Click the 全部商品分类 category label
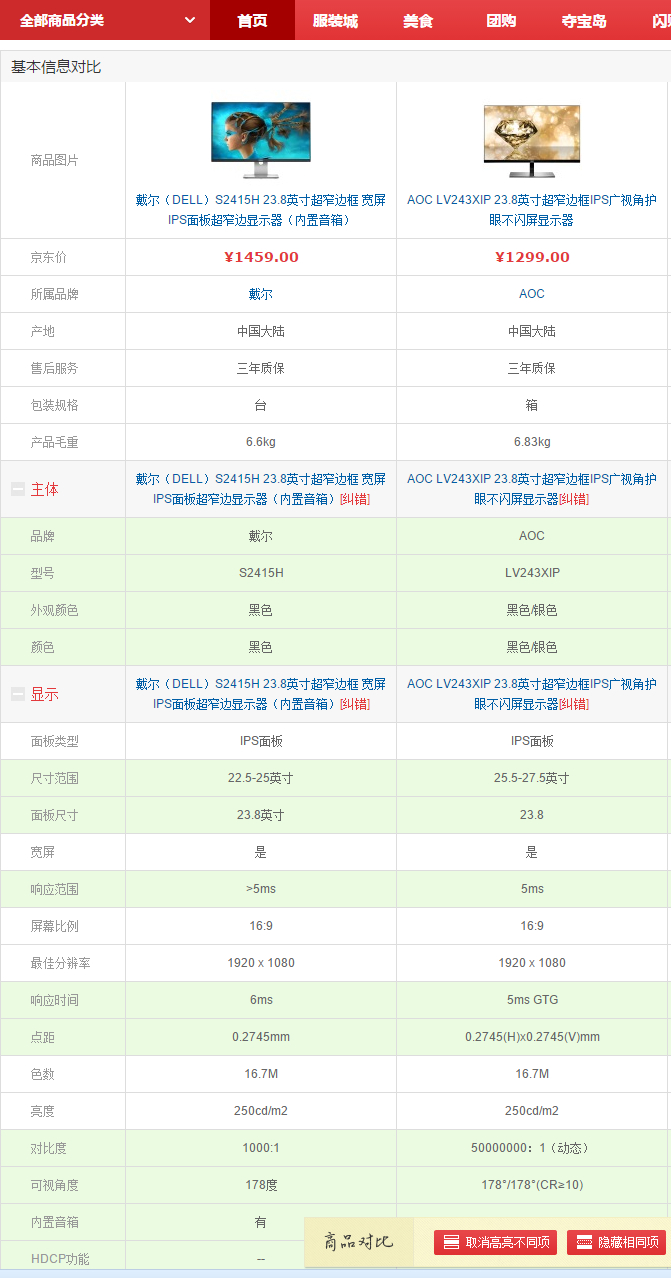This screenshot has height=1278, width=671. click(62, 20)
